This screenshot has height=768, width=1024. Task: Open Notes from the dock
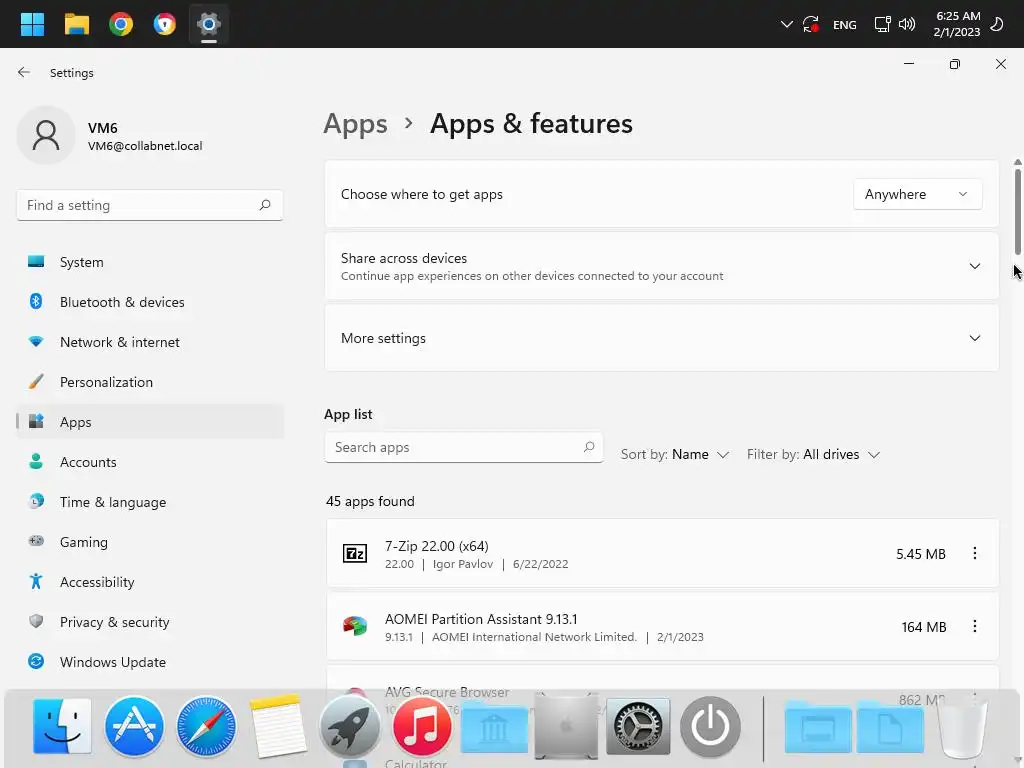pos(278,726)
